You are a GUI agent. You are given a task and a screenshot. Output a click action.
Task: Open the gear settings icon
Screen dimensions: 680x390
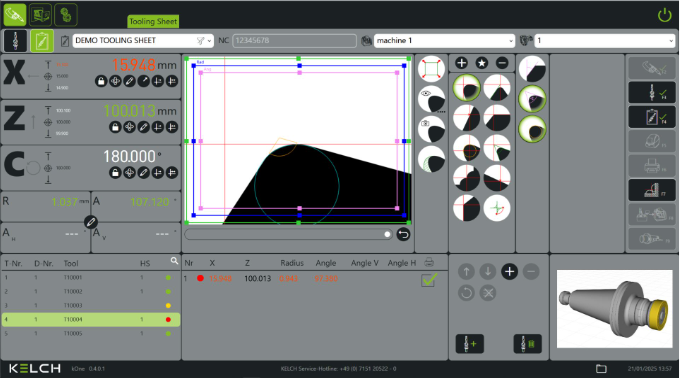[66, 15]
